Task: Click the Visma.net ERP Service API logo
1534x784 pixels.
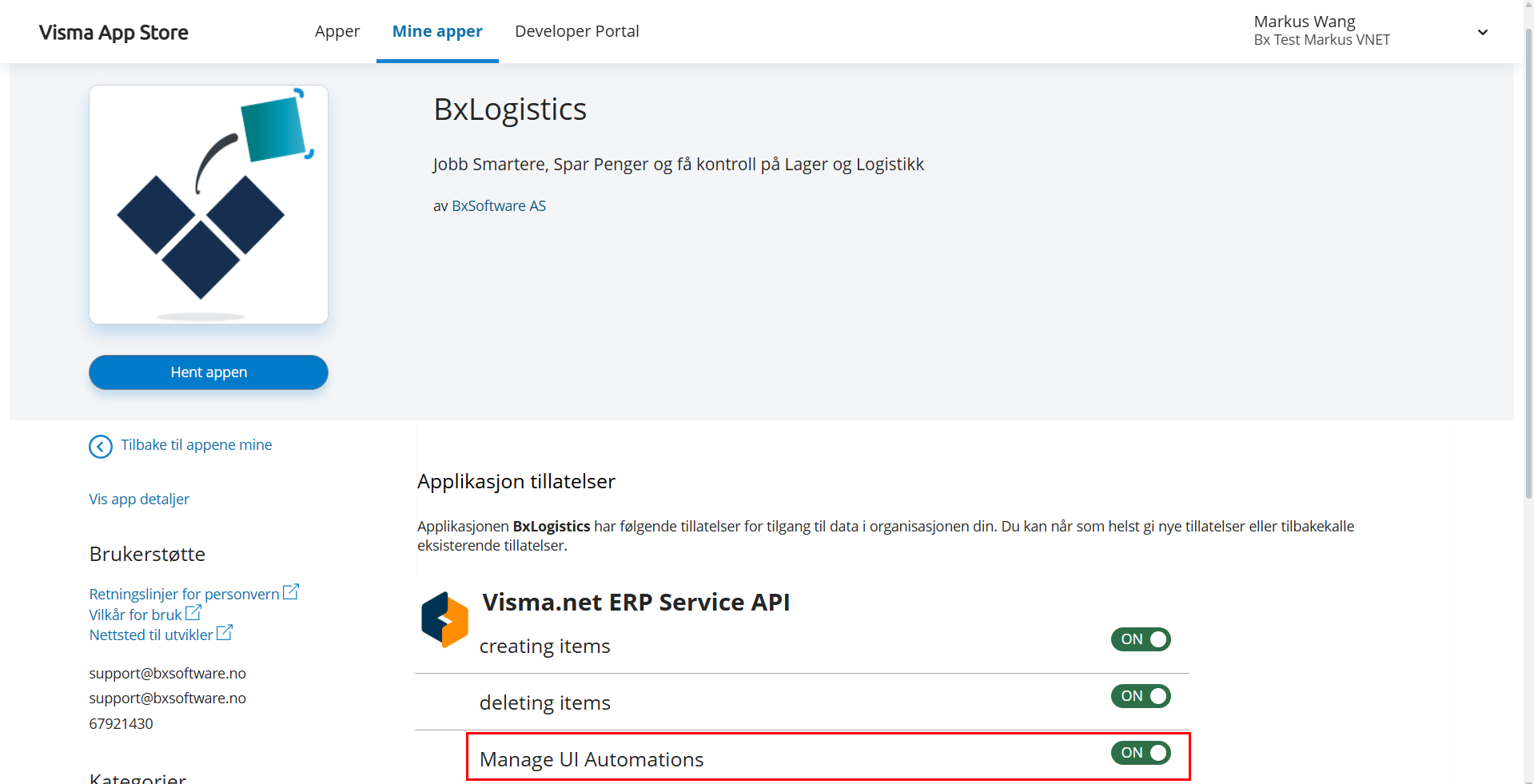Action: point(444,619)
